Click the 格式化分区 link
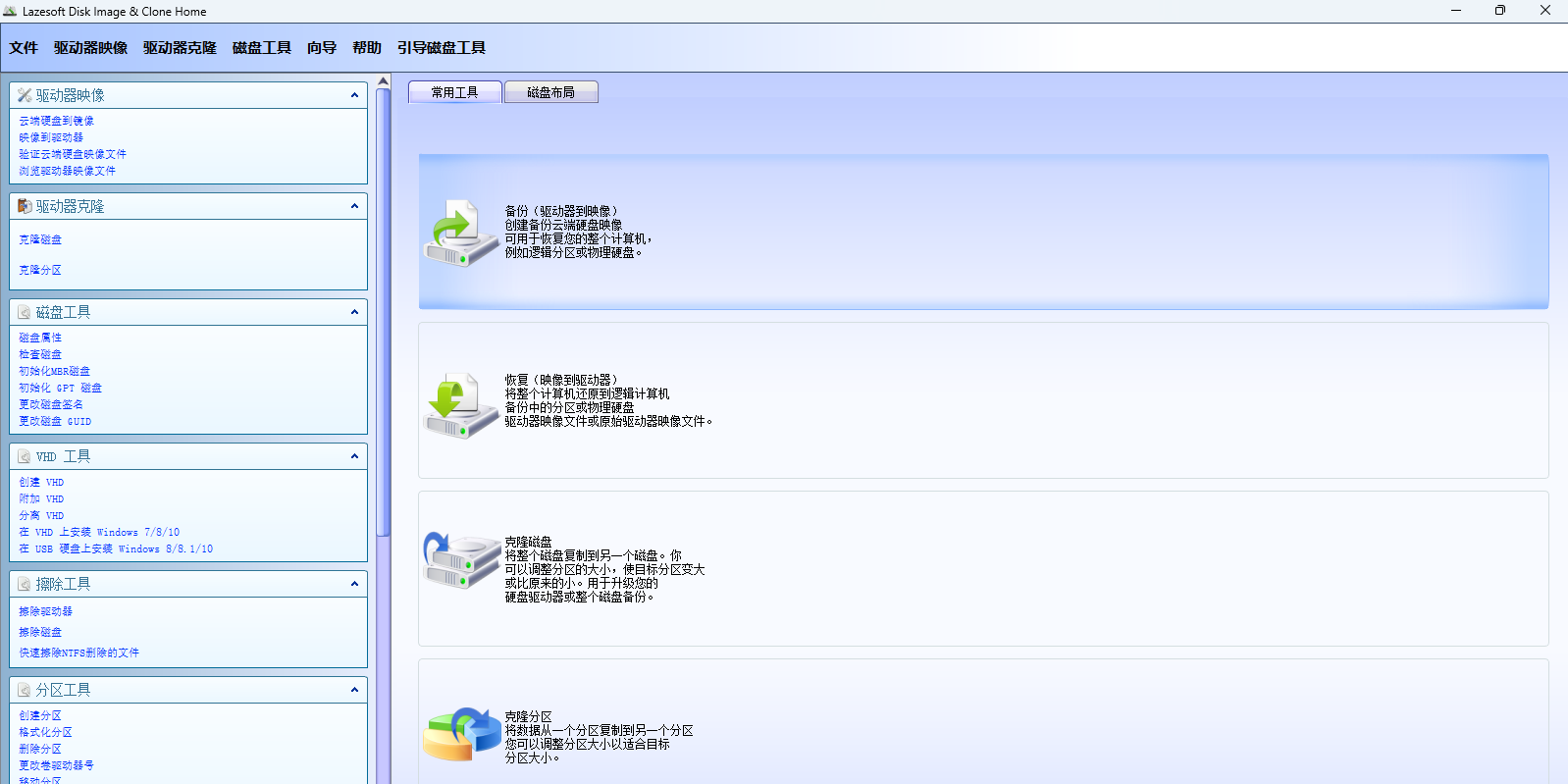The width and height of the screenshot is (1568, 784). coord(46,732)
